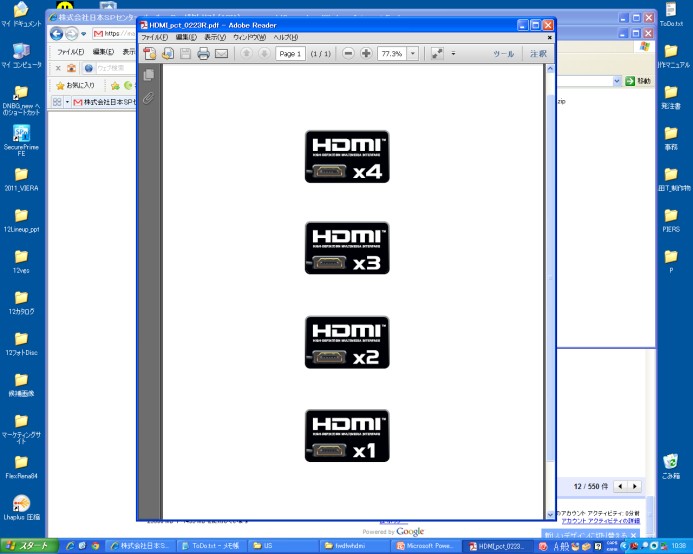Click the スタート button
Screen dimensions: 693x554
pos(29,546)
